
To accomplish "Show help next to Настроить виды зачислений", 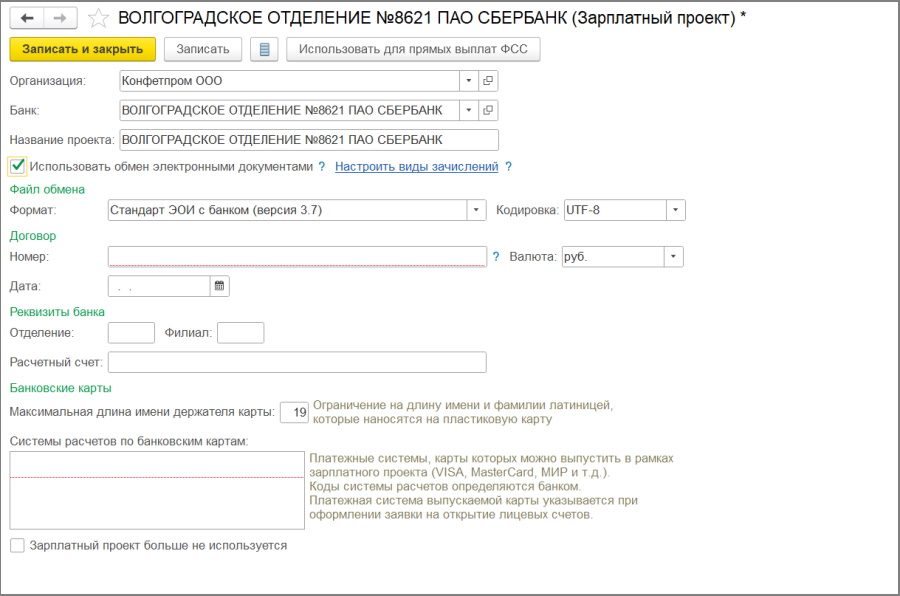I will pos(509,167).
